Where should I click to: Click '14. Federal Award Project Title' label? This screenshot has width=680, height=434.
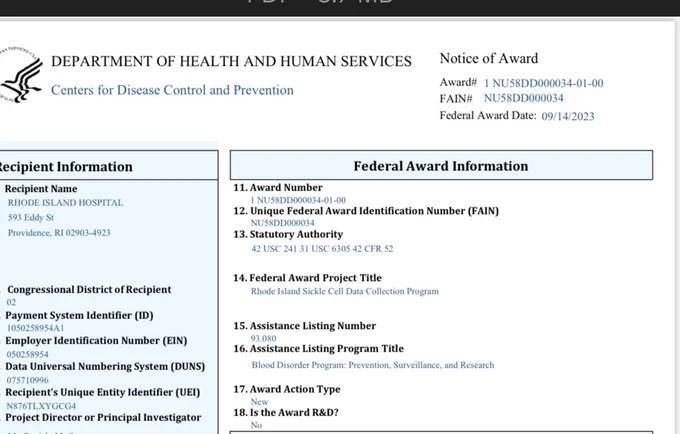307,278
